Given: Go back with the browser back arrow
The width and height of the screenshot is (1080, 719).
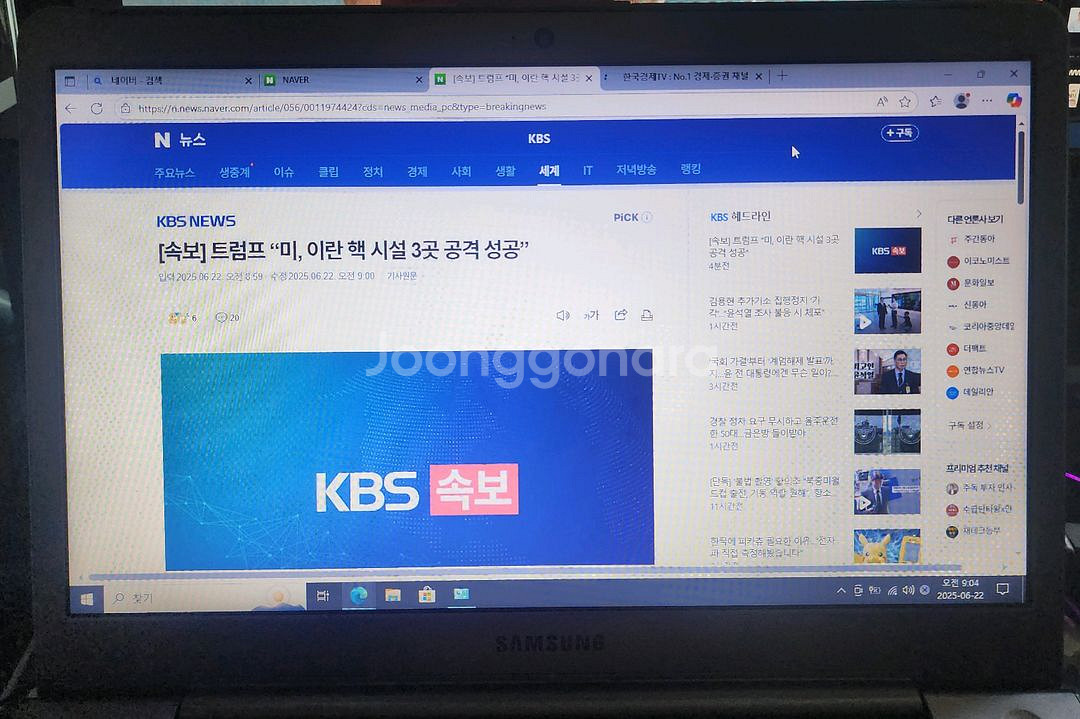Looking at the screenshot, I should [x=70, y=109].
